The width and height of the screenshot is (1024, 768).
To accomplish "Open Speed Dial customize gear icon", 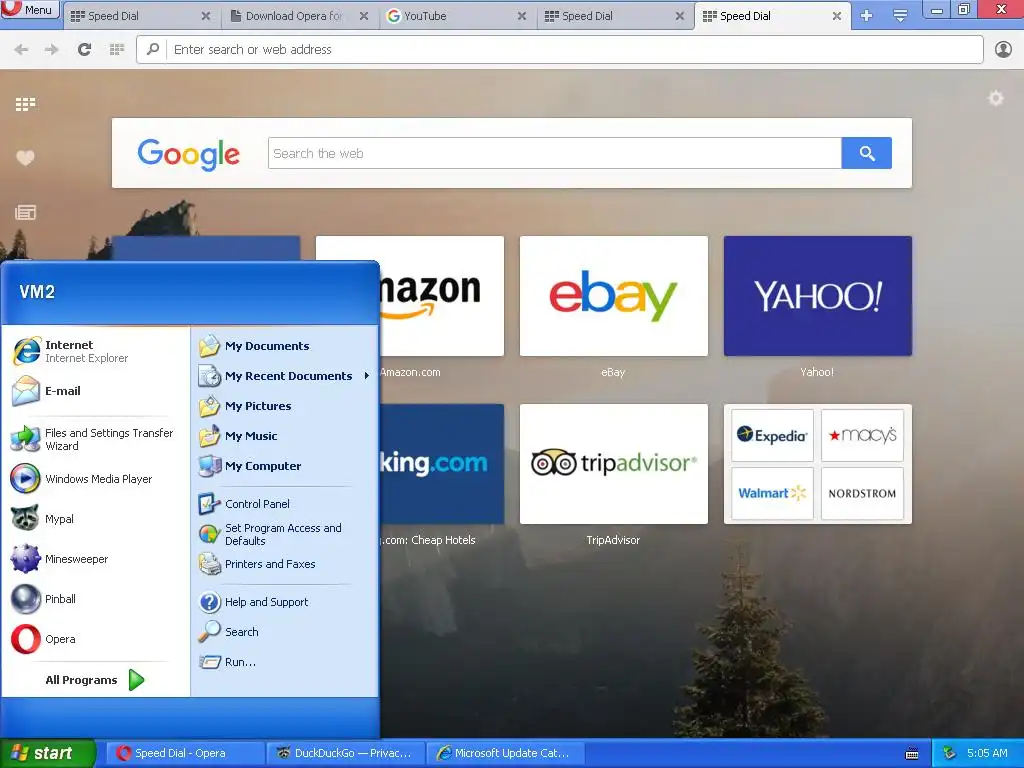I will (996, 99).
